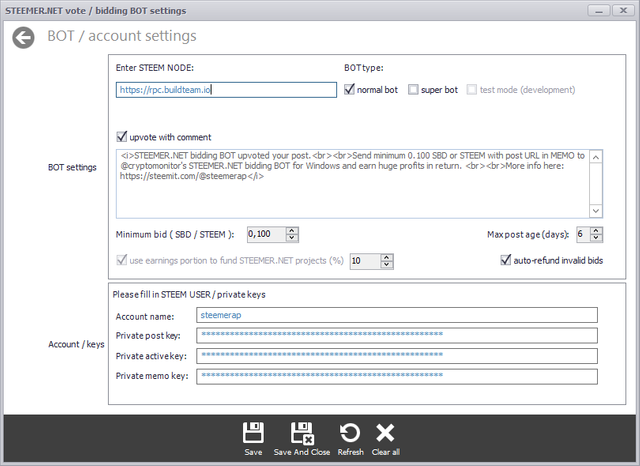
Task: Click the Private post key field
Action: [397, 335]
